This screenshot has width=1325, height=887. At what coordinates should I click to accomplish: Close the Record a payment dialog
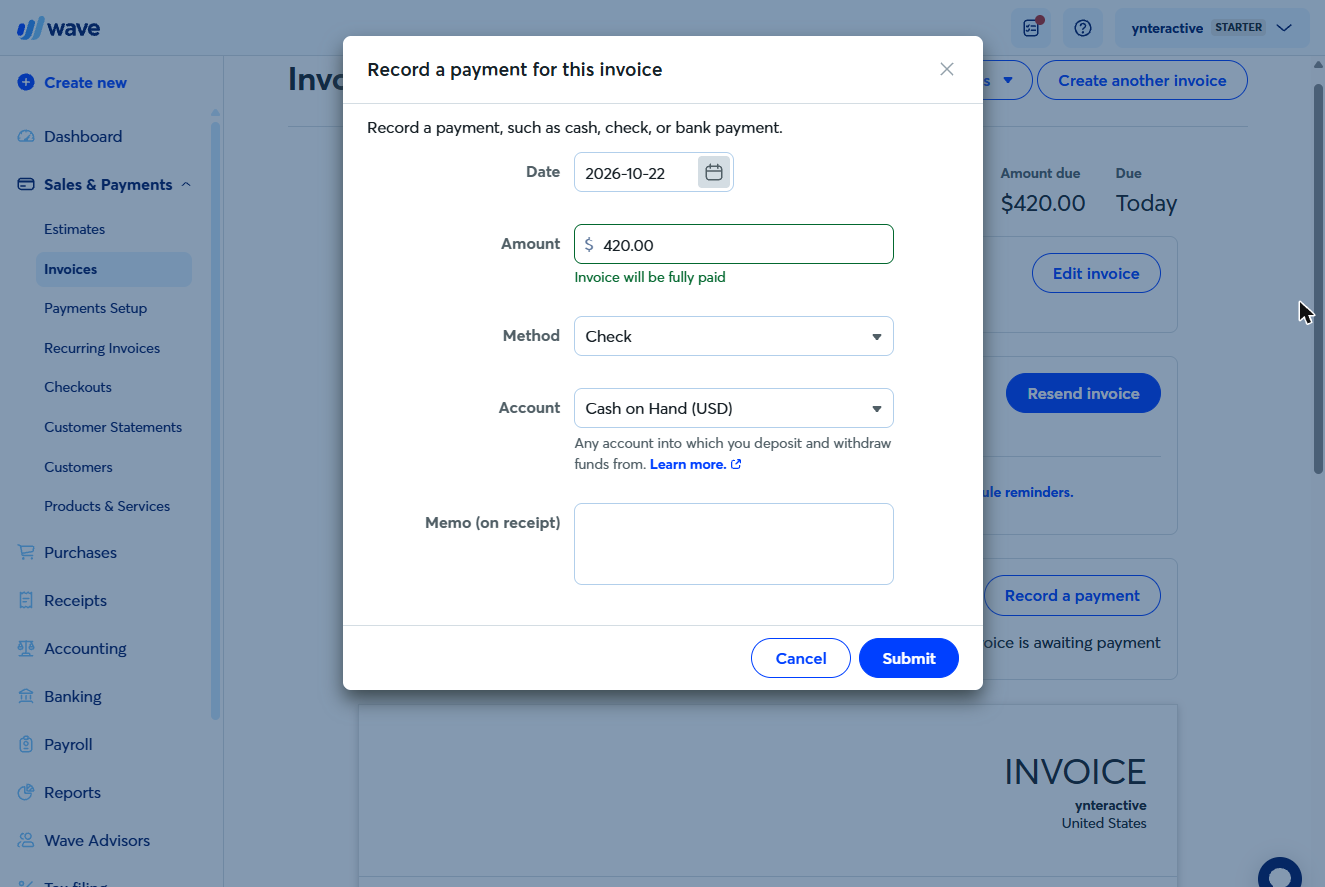coord(947,69)
